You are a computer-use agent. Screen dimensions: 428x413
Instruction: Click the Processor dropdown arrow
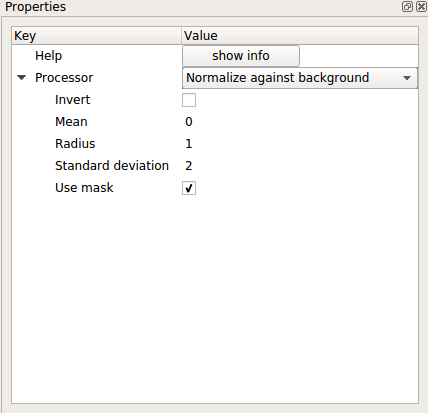(x=407, y=78)
